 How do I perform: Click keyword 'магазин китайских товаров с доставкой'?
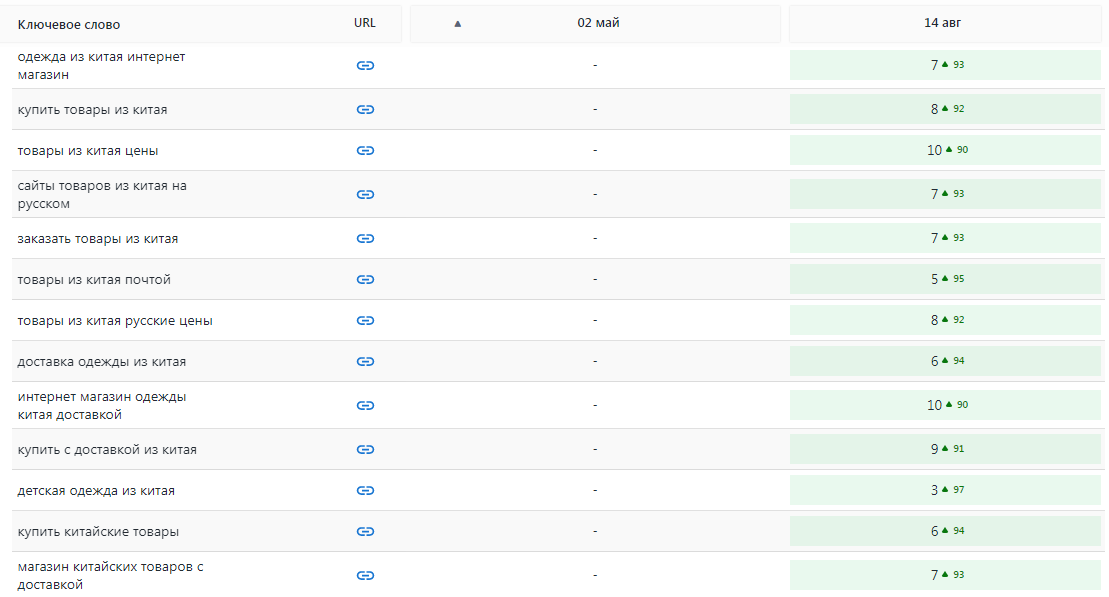click(110, 575)
